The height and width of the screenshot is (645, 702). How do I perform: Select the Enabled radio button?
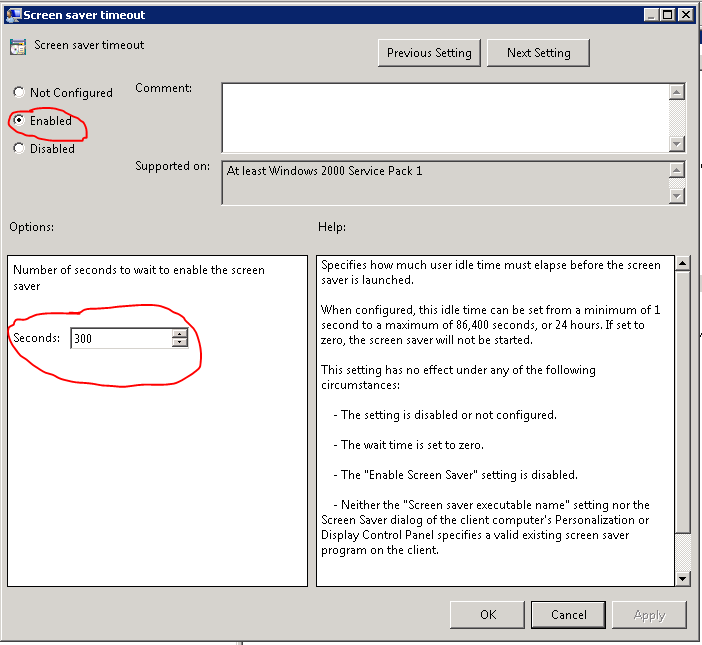click(19, 121)
